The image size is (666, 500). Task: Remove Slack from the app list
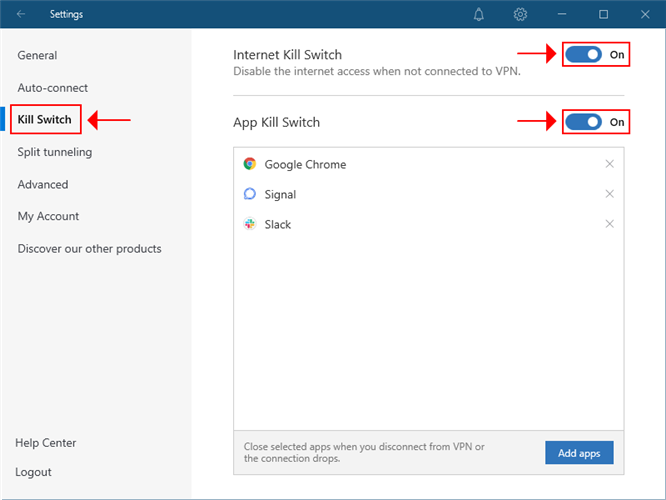(610, 224)
